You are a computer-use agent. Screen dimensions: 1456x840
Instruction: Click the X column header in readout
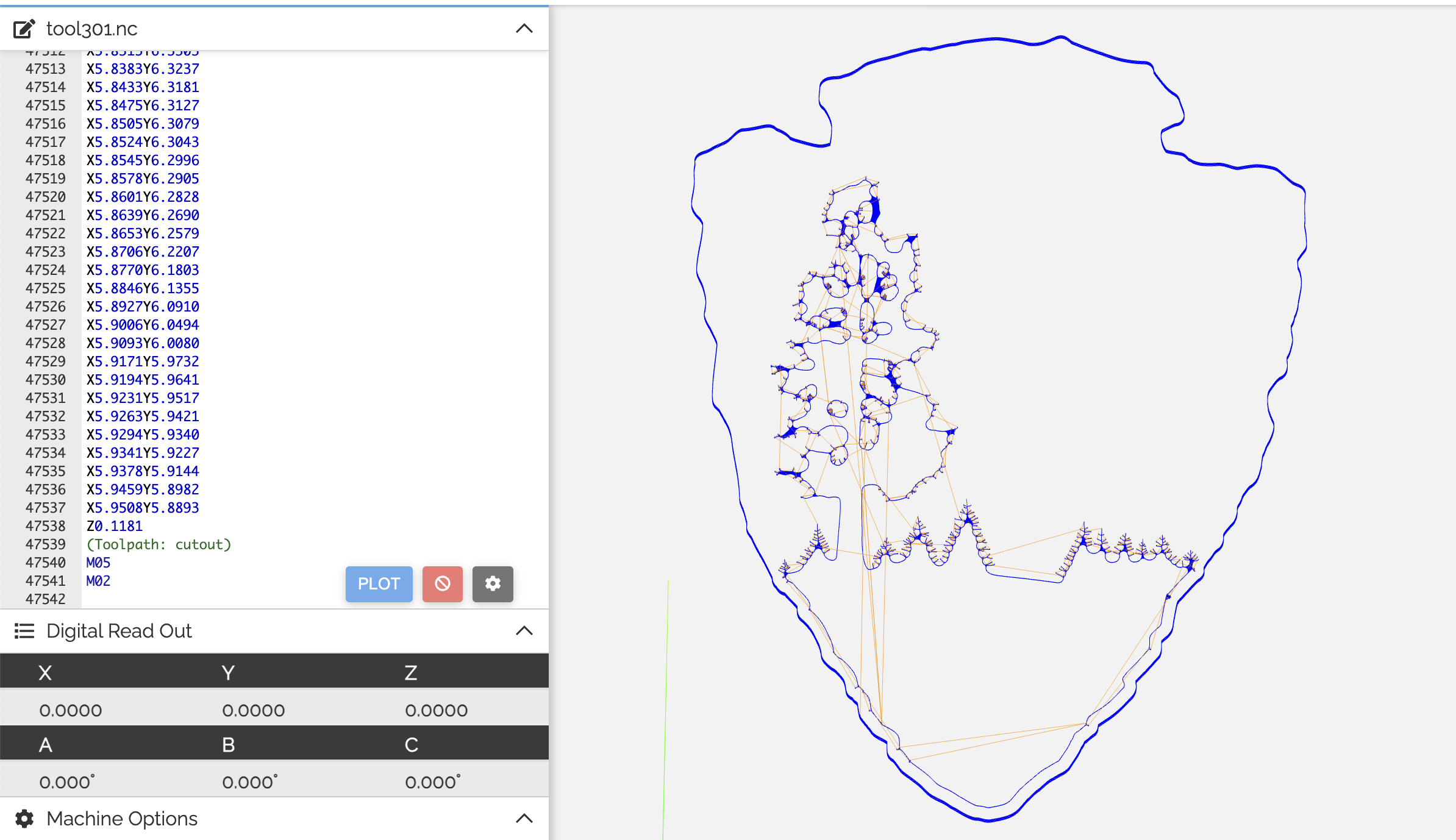(45, 673)
